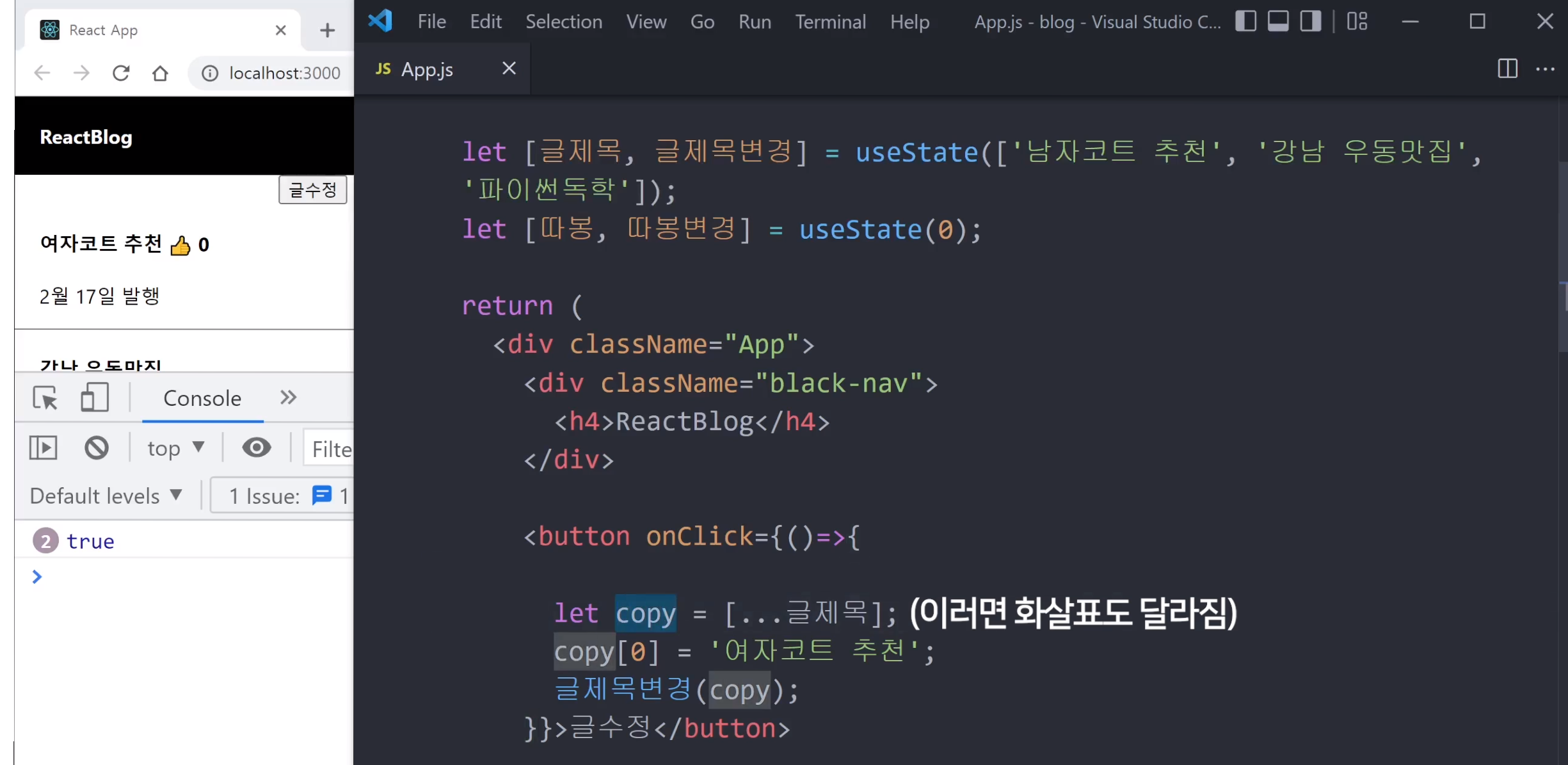Click the console Filter input field

332,448
